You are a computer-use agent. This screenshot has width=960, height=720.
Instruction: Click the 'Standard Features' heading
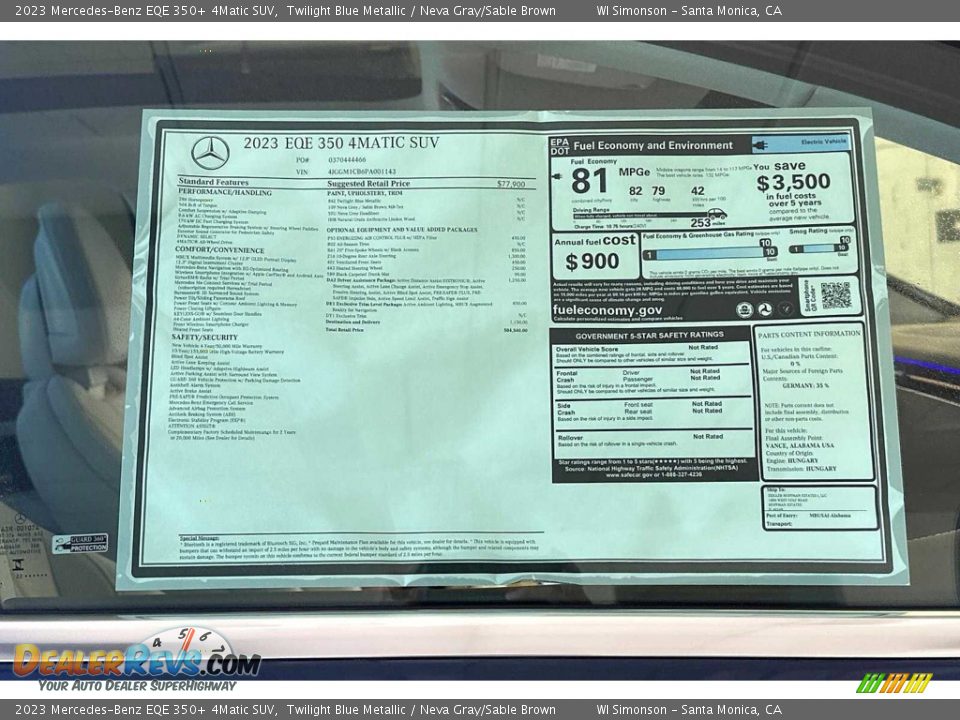(x=213, y=182)
